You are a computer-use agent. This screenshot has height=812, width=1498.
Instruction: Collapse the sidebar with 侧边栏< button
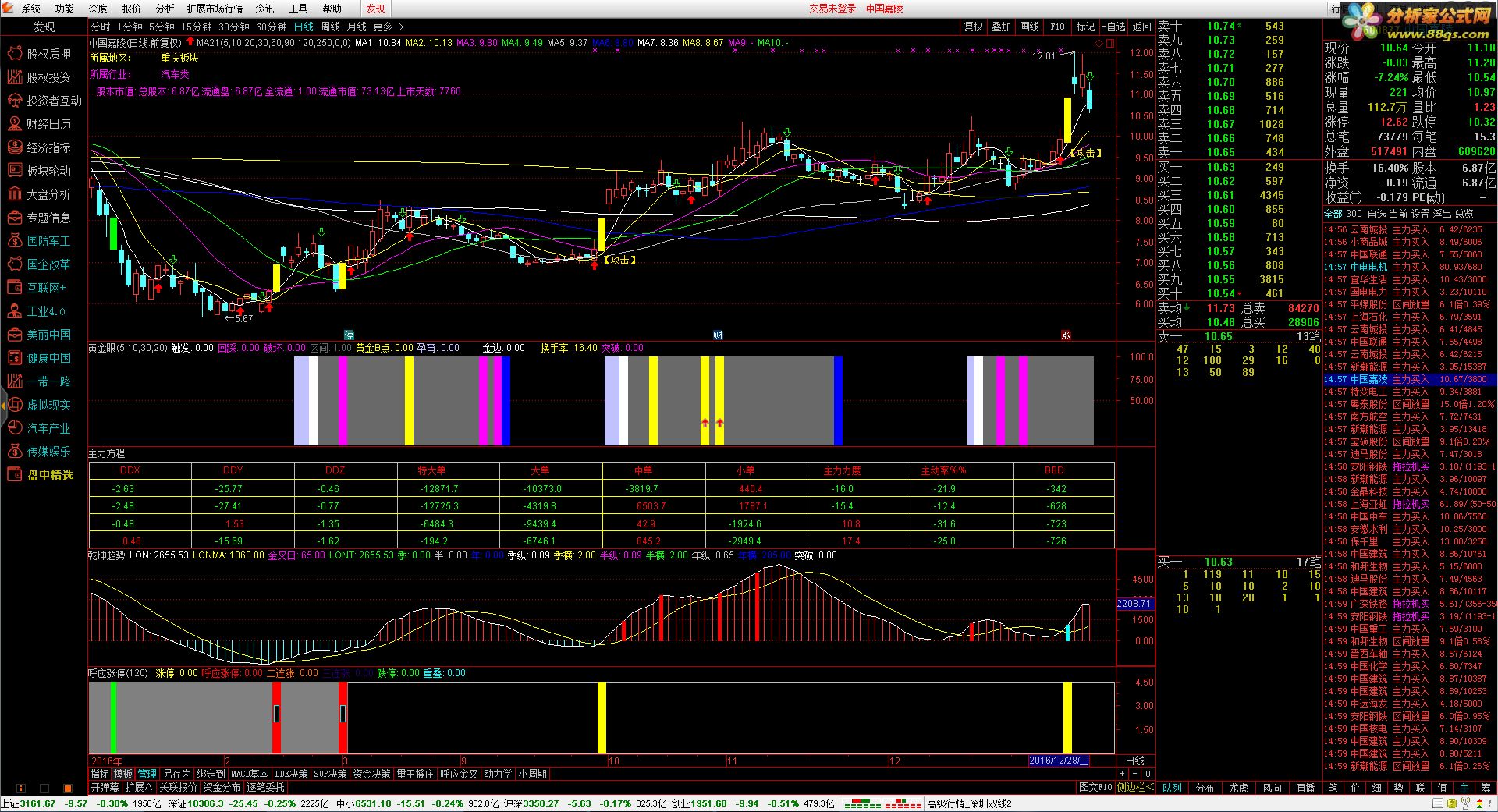1135,788
